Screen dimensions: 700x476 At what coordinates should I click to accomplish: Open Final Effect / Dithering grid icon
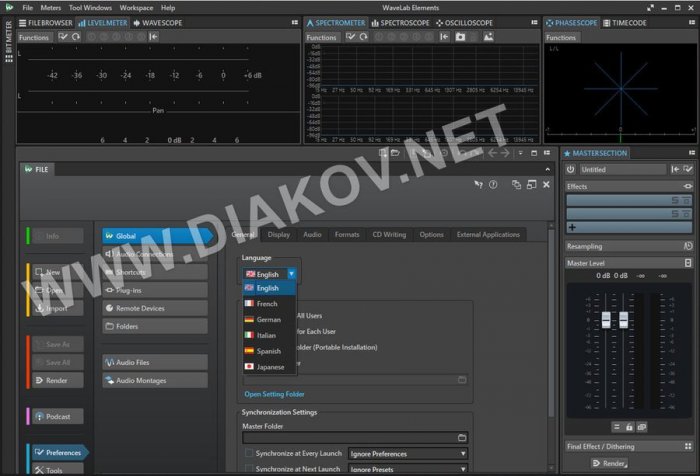click(688, 447)
